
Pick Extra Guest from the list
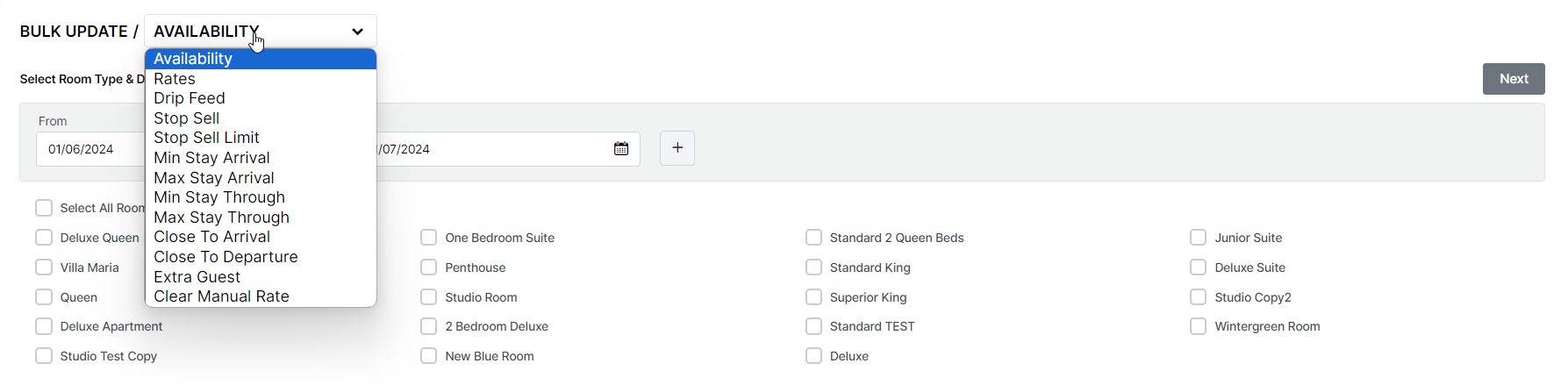coord(197,277)
